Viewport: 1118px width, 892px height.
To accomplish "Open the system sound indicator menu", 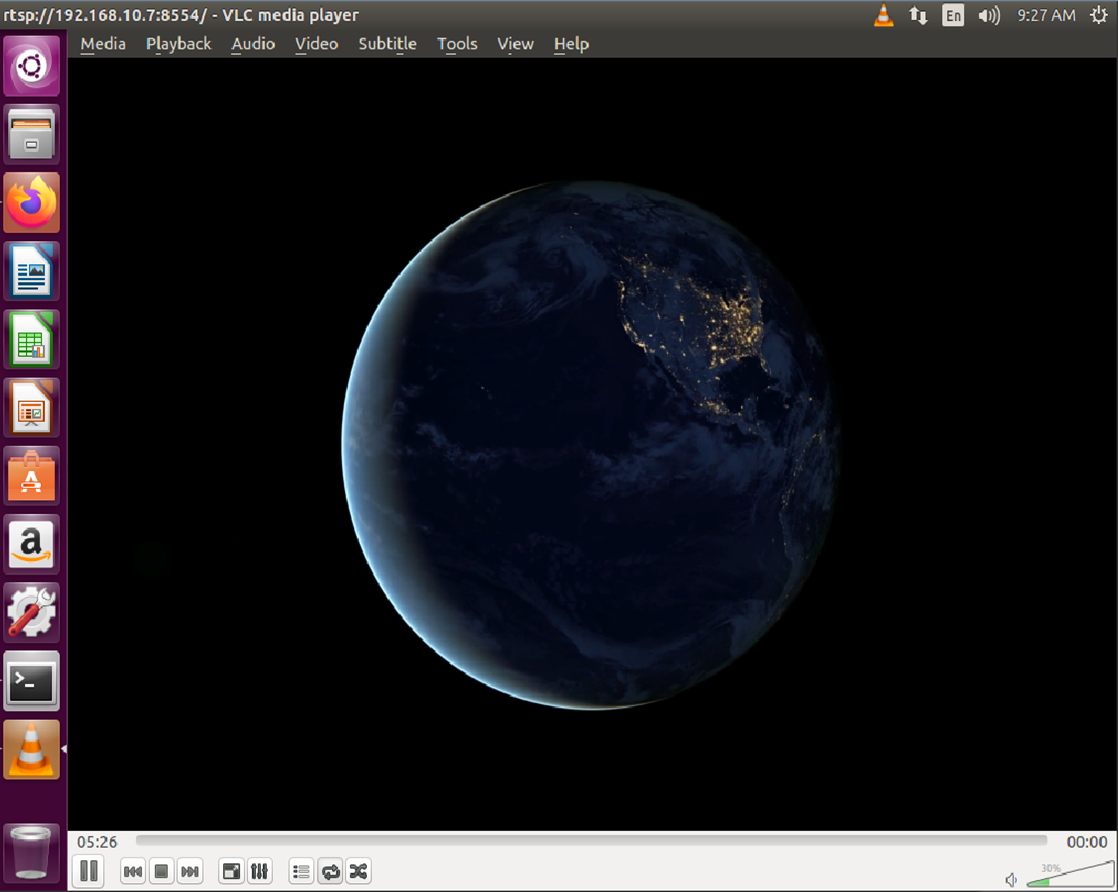I will [989, 15].
